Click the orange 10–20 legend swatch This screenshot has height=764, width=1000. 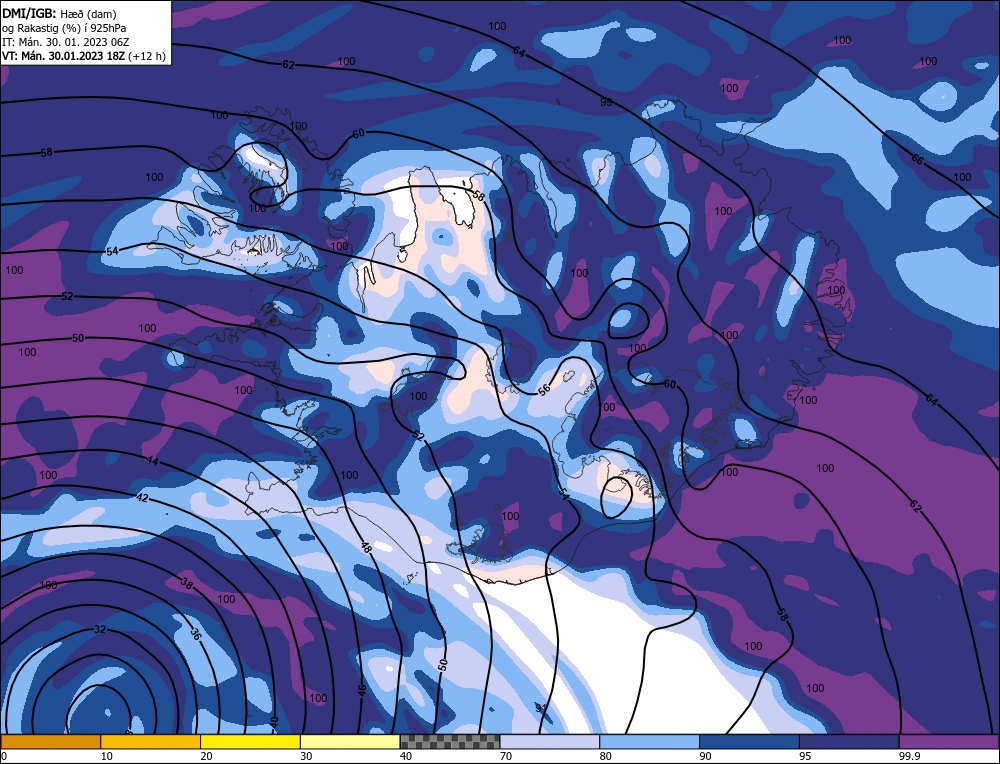point(151,741)
